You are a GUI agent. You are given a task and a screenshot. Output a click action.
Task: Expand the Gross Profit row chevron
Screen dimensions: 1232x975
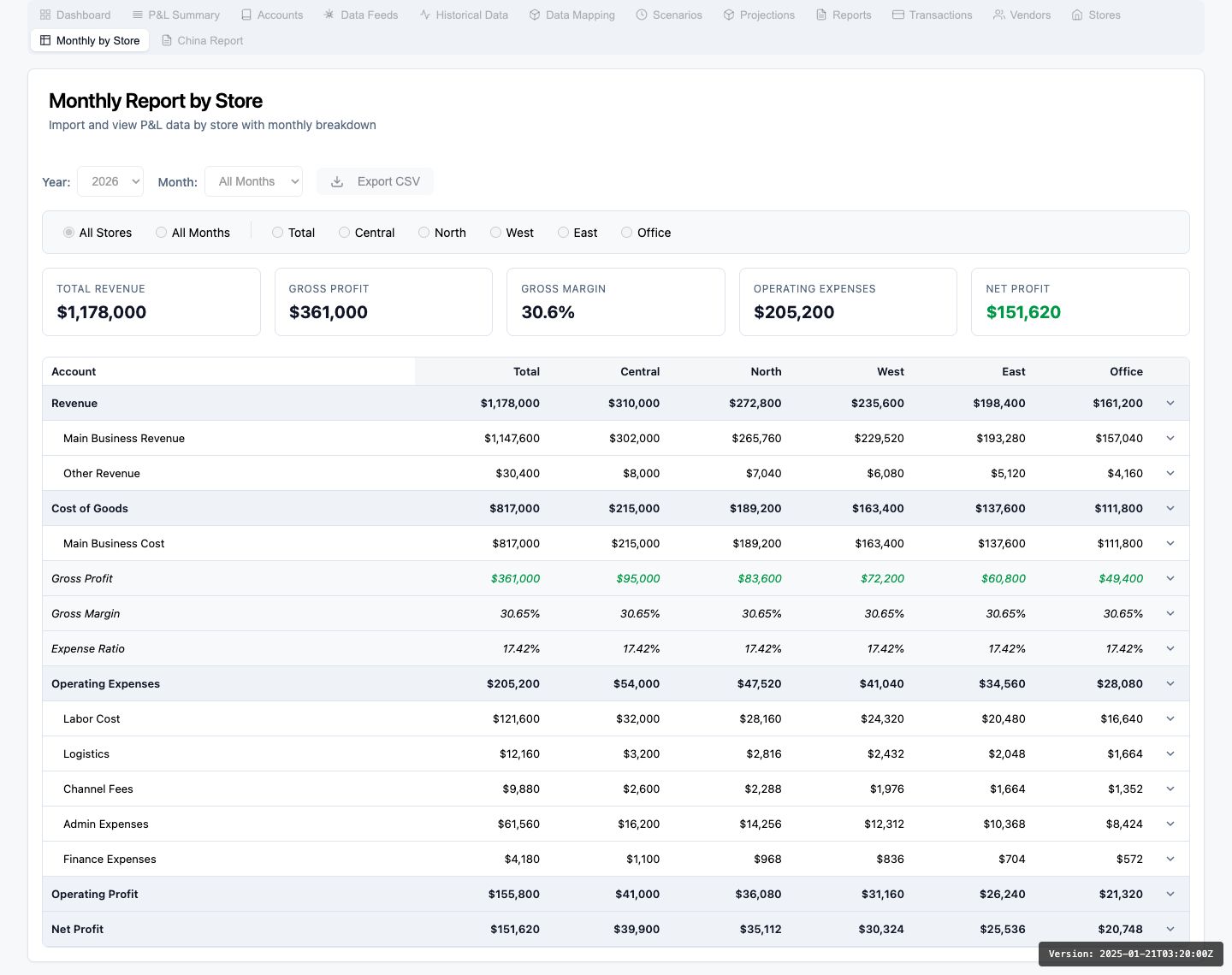point(1170,578)
